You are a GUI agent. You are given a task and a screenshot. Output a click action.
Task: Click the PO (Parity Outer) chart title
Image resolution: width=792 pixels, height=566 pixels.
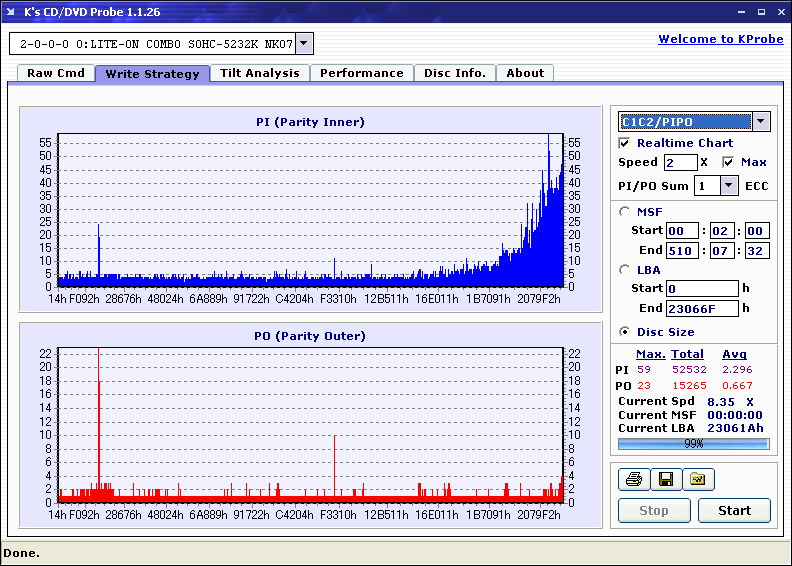(310, 336)
